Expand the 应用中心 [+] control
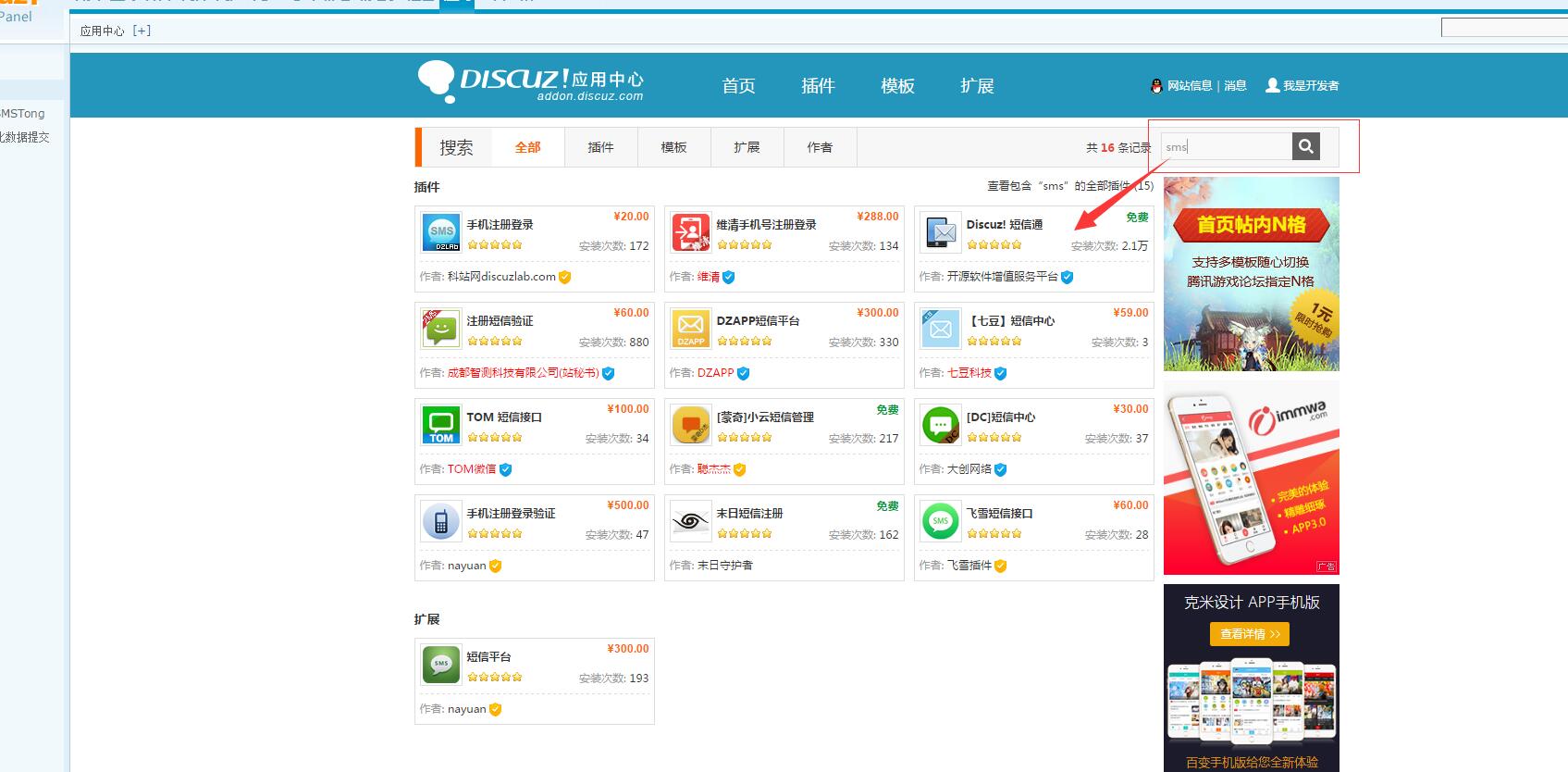This screenshot has height=772, width=1568. (142, 31)
